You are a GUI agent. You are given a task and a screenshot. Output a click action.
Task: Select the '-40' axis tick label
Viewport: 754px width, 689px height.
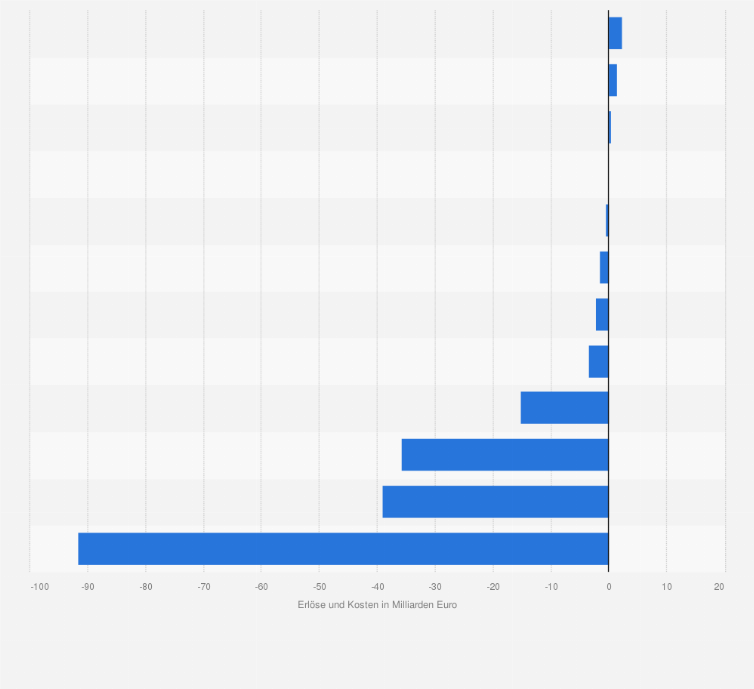pos(377,587)
